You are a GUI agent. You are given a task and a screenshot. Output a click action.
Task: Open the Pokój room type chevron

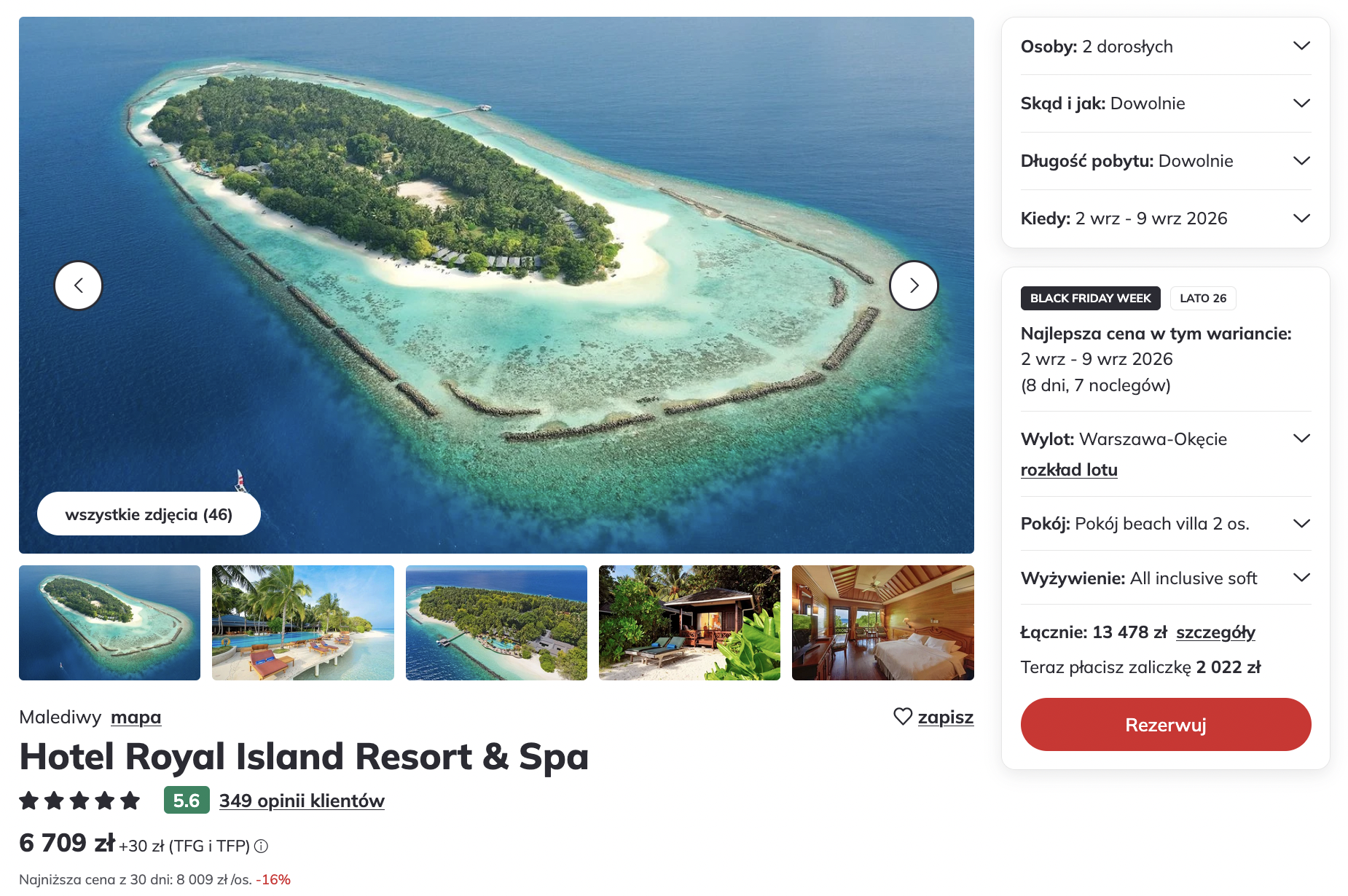pyautogui.click(x=1301, y=524)
